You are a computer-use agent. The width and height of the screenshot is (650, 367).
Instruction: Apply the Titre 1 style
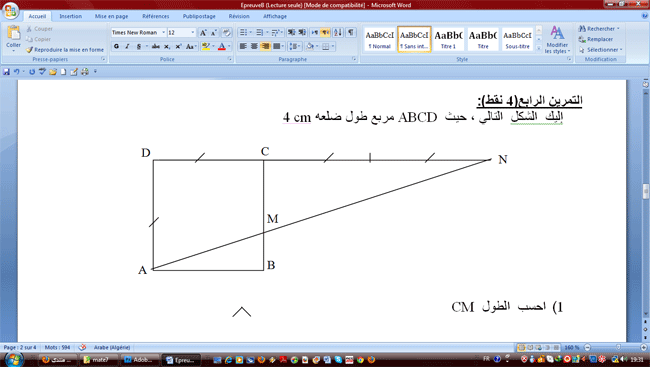coord(448,39)
